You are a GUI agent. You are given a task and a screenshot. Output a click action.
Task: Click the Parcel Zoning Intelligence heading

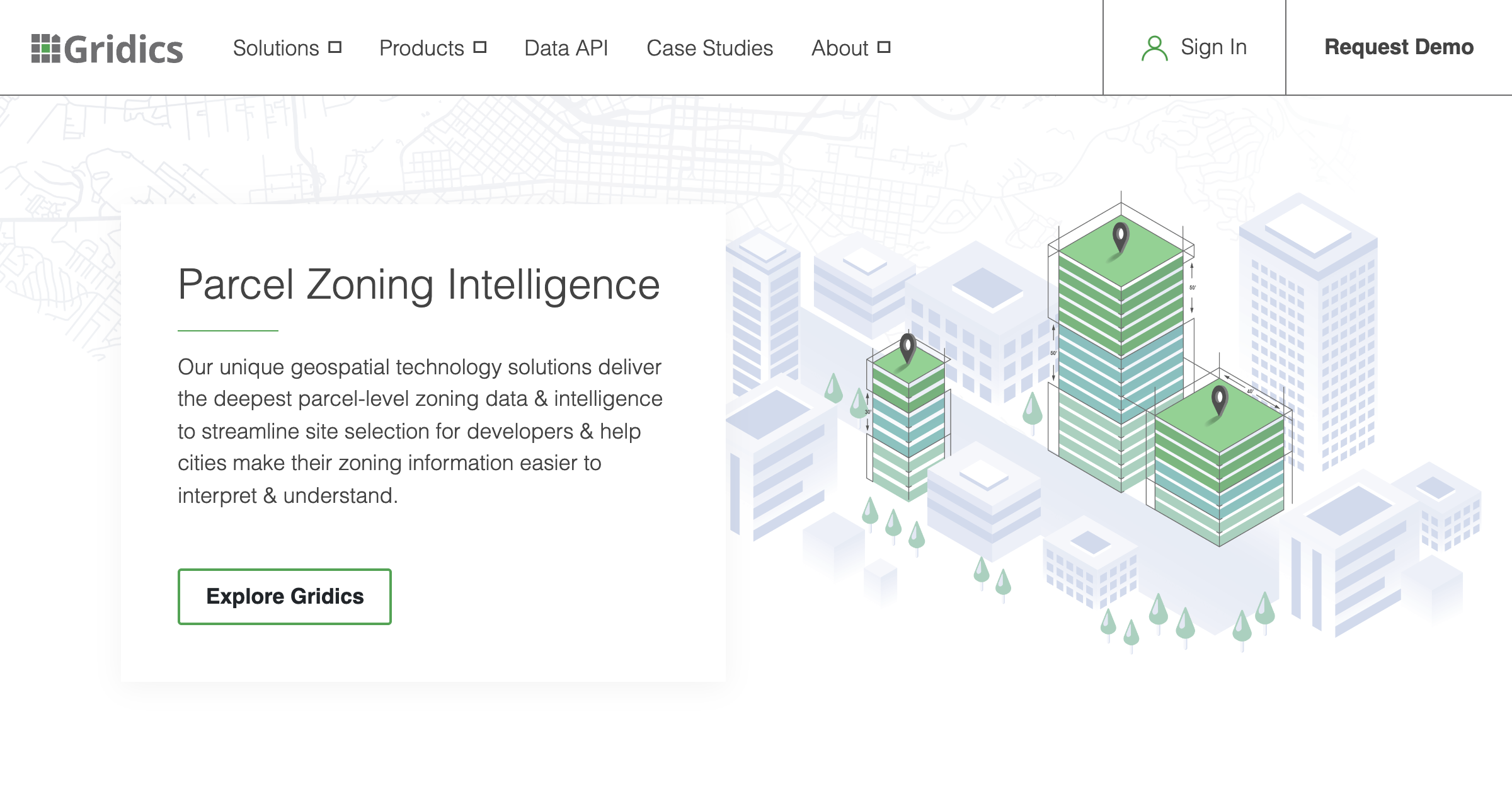419,285
